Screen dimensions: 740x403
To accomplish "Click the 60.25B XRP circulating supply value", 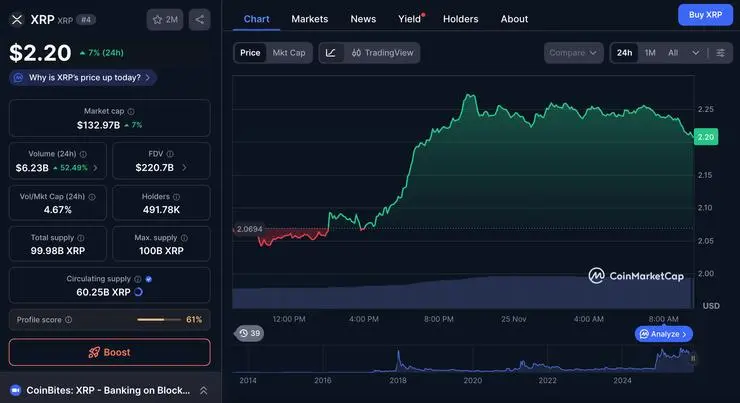I will tap(103, 292).
